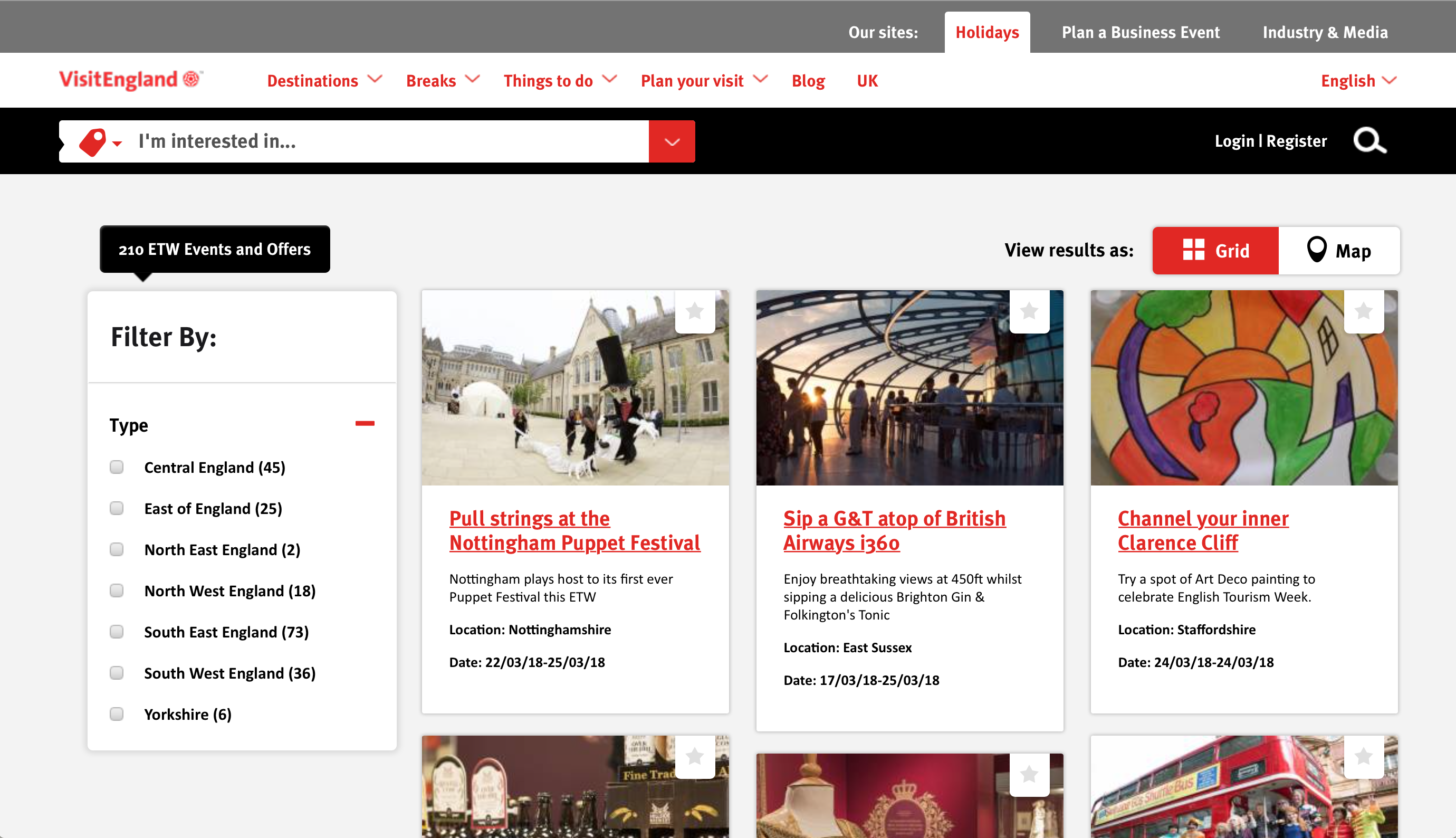The width and height of the screenshot is (1456, 838).
Task: Click the VisitEngland logo
Action: point(131,80)
